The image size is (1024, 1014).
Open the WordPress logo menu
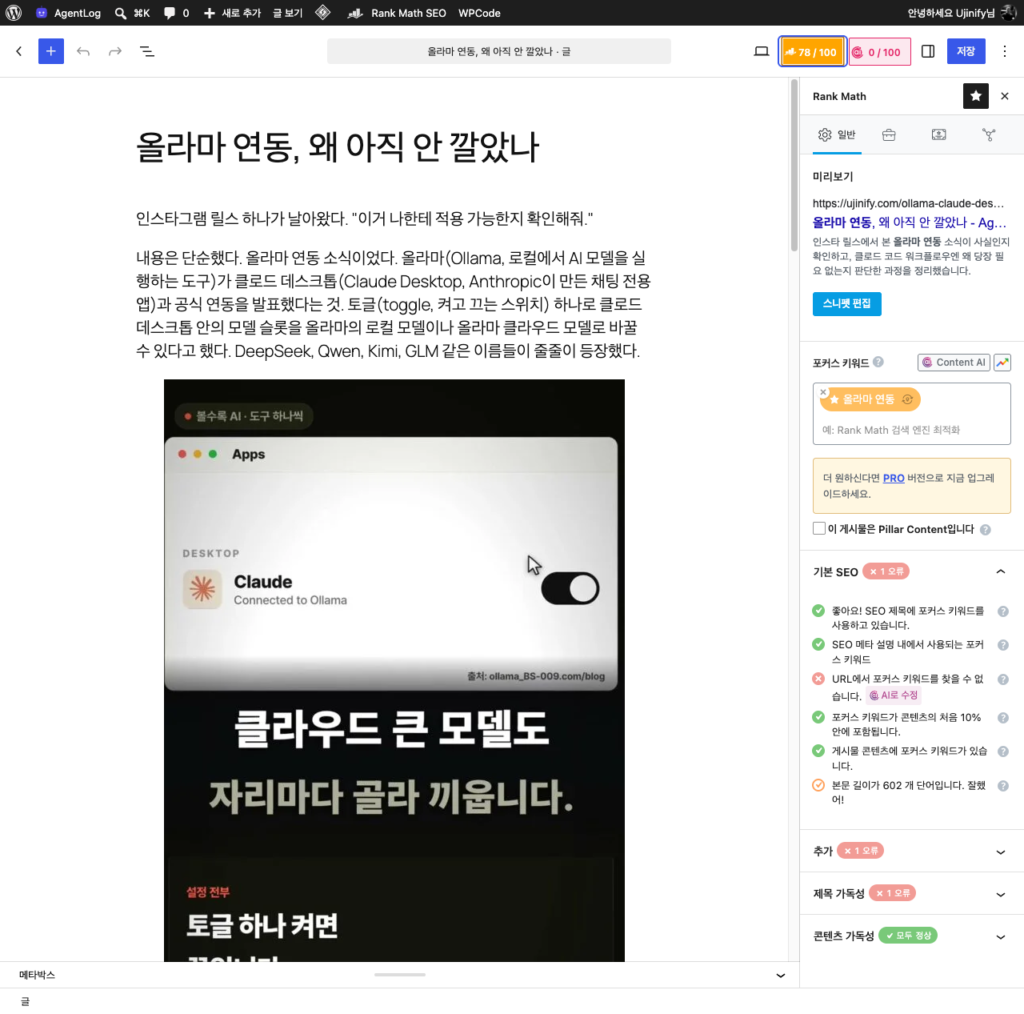click(x=14, y=12)
